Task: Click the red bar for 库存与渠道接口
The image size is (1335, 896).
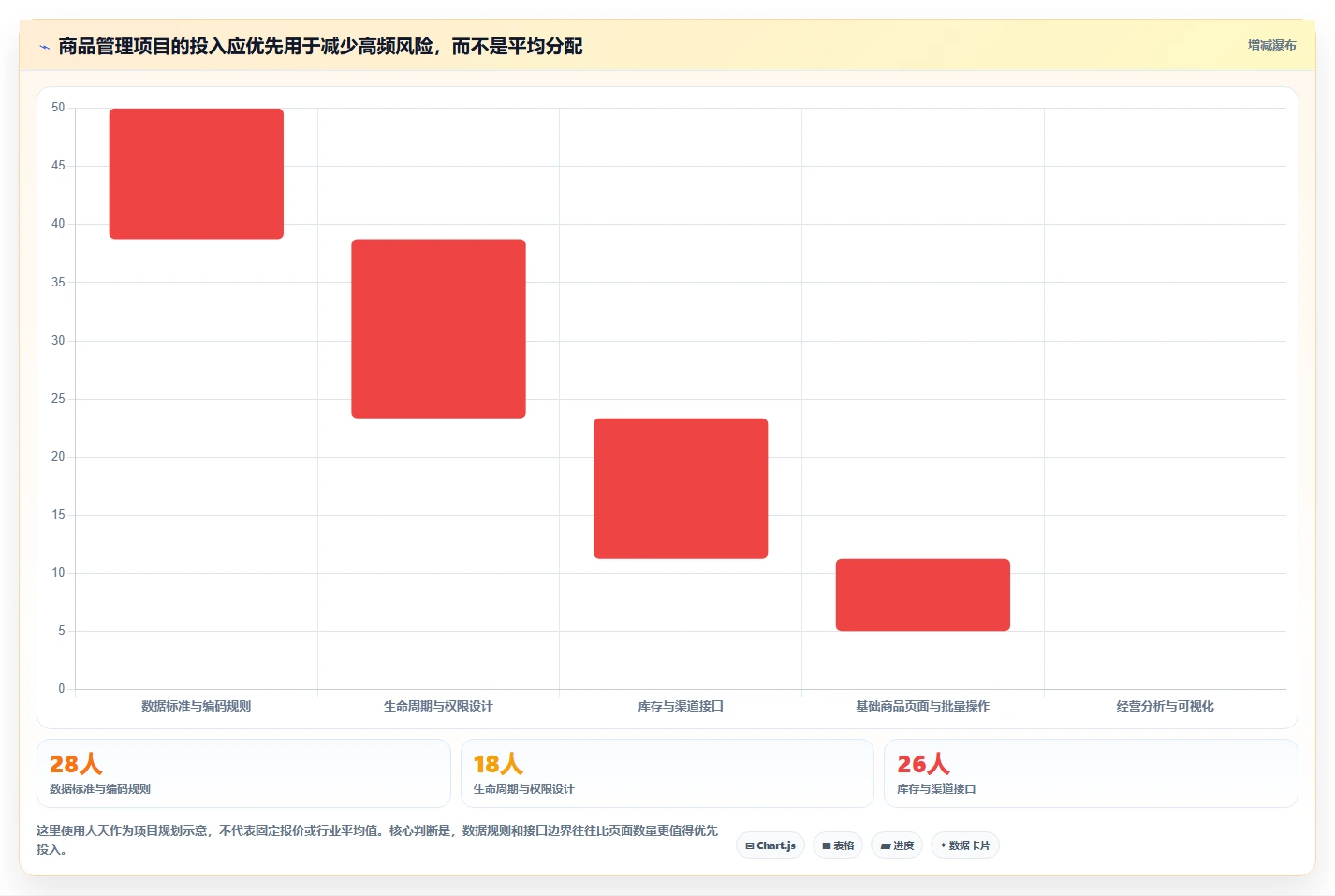Action: pos(681,489)
